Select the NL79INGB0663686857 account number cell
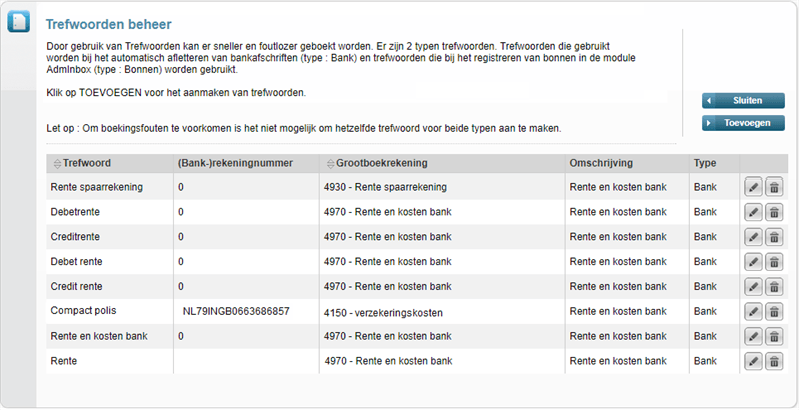 click(x=236, y=311)
